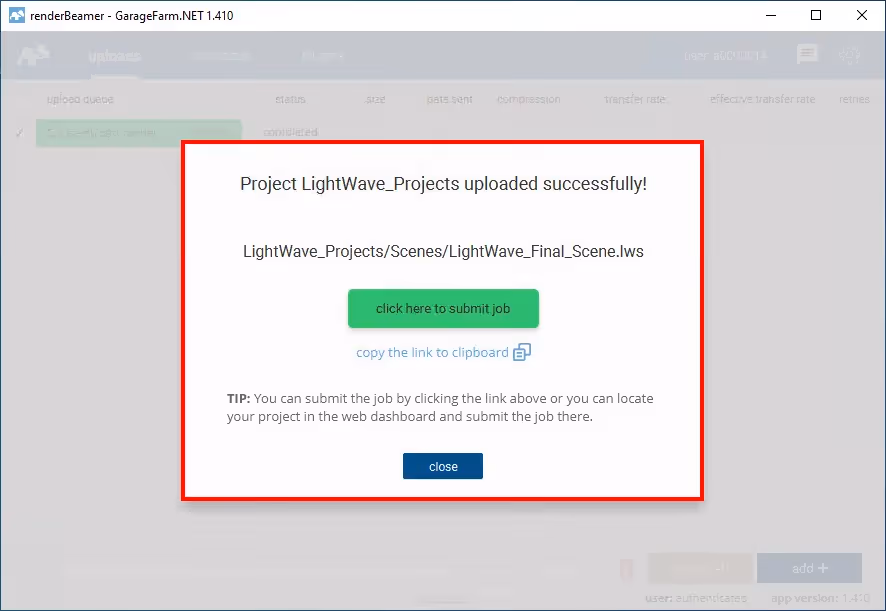Click the clipboard copy icon beside the link
This screenshot has width=886, height=611.
click(522, 352)
